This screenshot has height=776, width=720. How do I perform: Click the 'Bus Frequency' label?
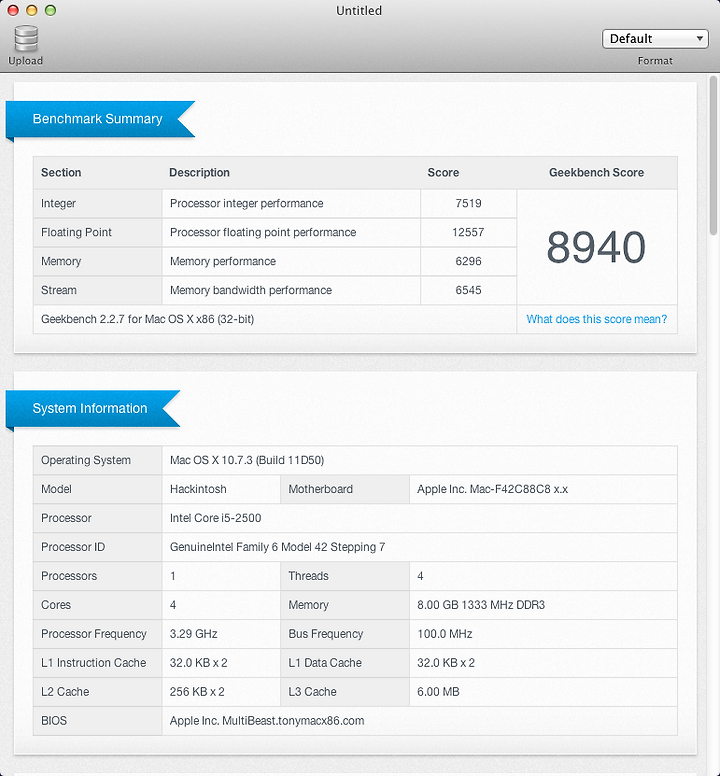(326, 634)
